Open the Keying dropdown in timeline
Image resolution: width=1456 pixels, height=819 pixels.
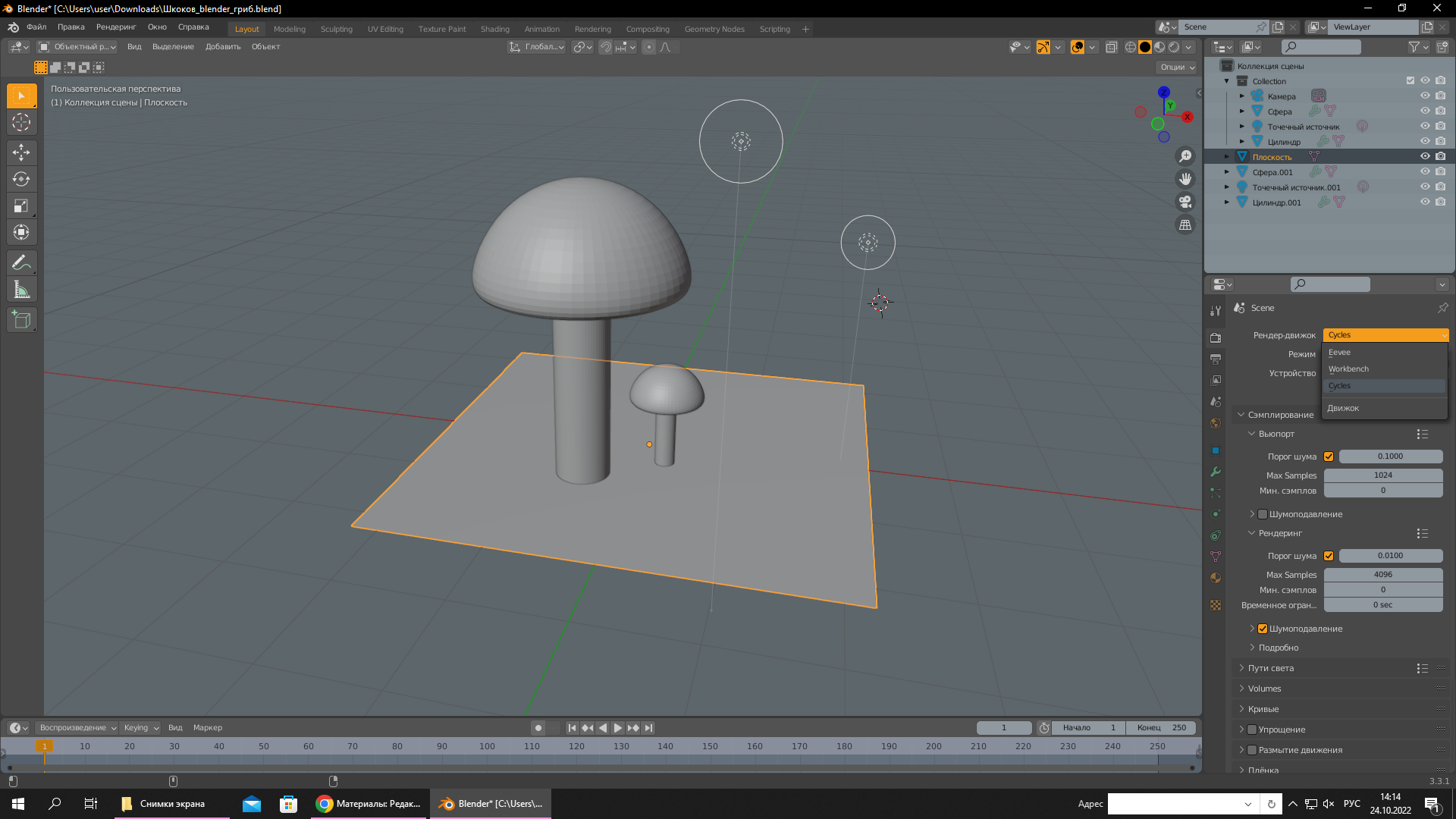[141, 728]
